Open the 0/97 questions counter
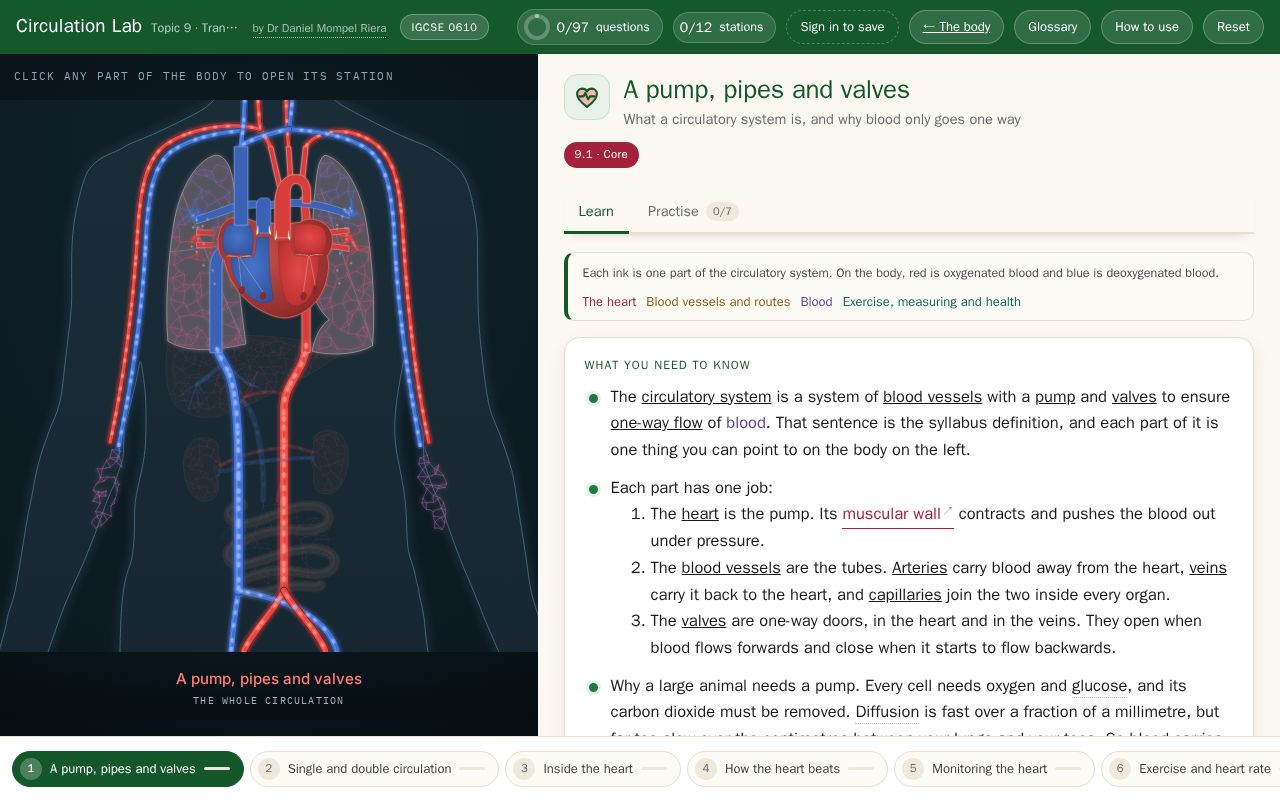Viewport: 1280px width, 800px height. pyautogui.click(x=589, y=27)
